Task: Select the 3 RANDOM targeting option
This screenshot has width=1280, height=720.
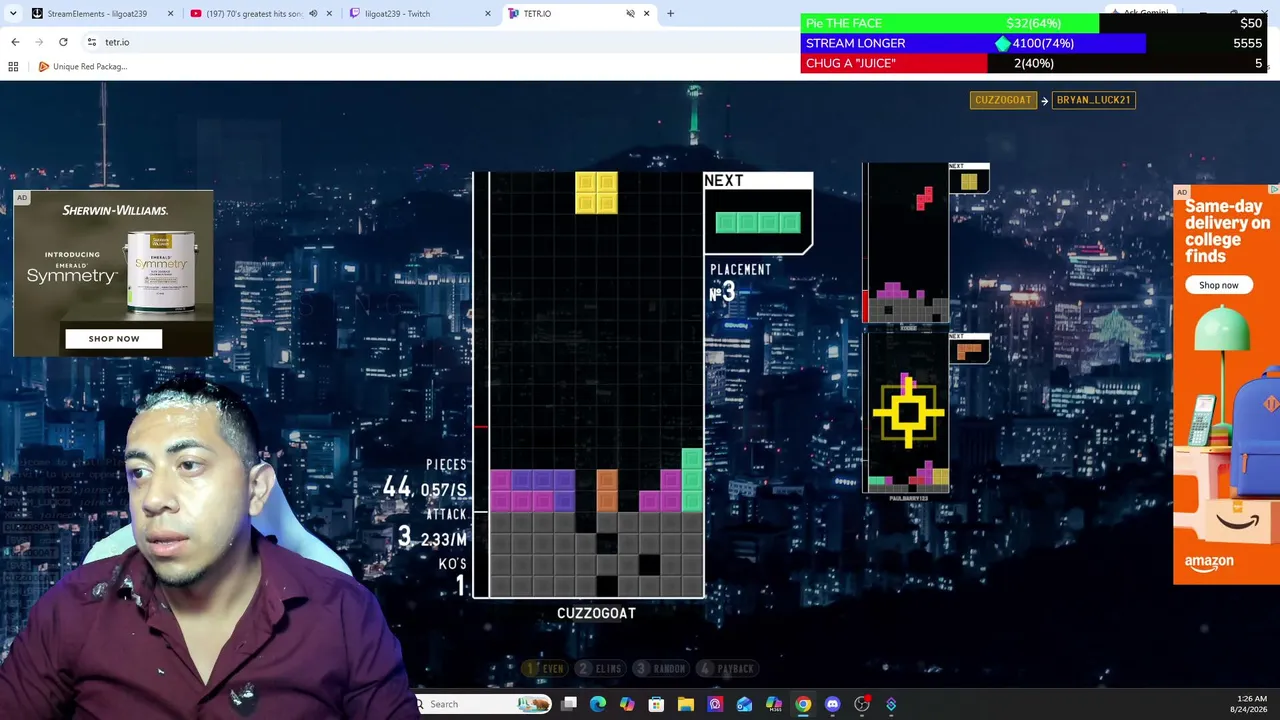Action: point(661,668)
